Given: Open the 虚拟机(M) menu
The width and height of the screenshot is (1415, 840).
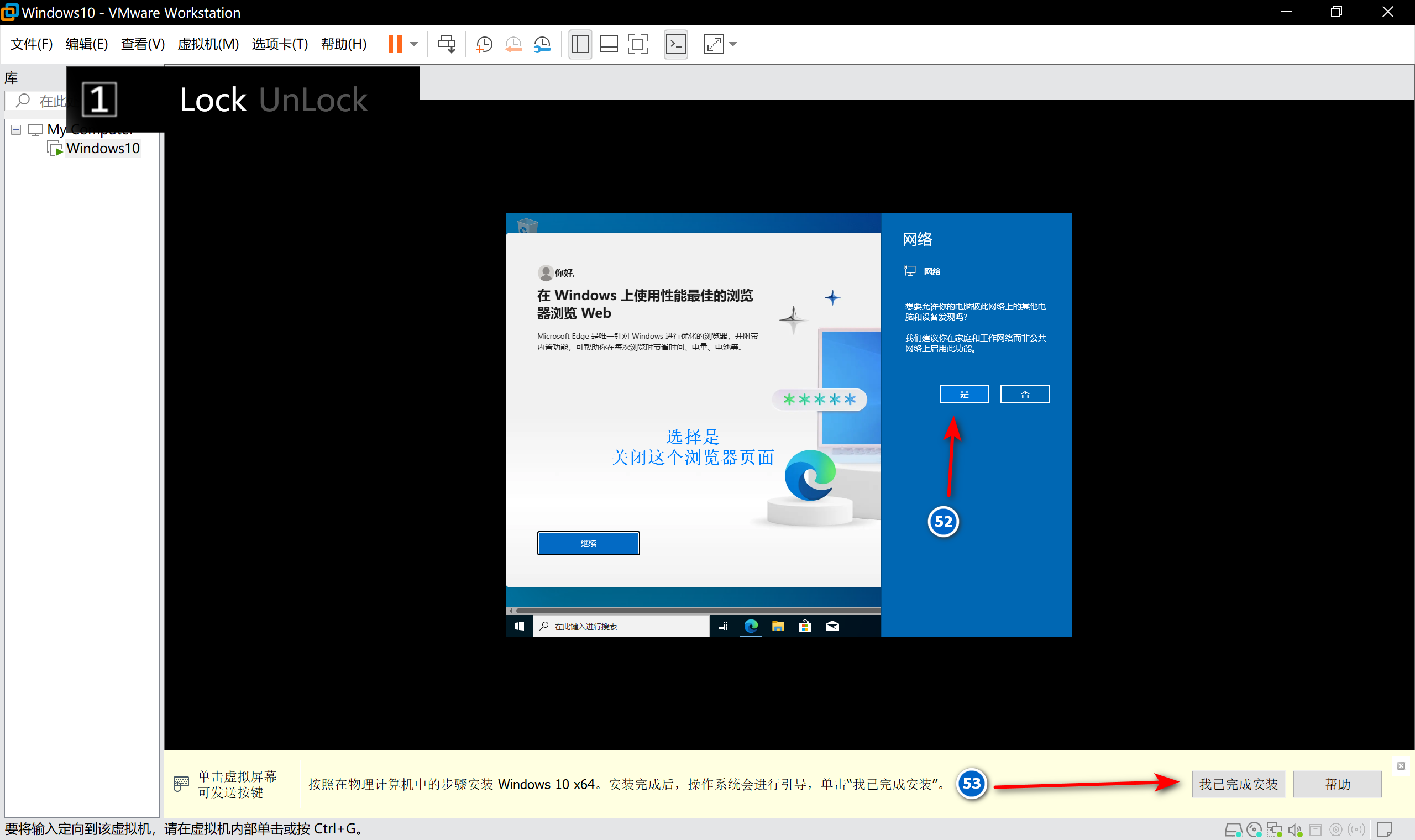Looking at the screenshot, I should [208, 44].
